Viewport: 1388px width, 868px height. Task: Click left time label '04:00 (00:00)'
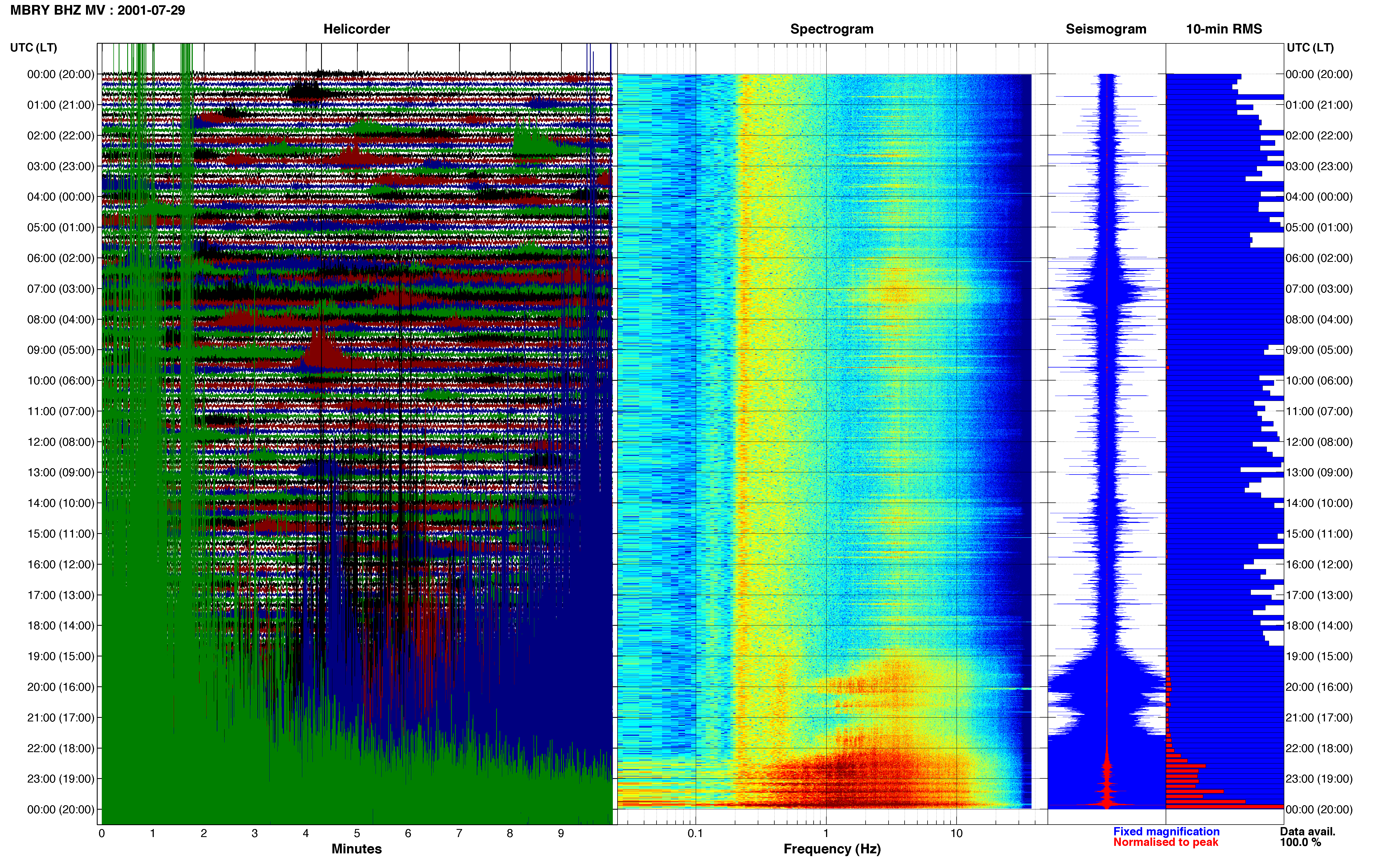(x=61, y=197)
